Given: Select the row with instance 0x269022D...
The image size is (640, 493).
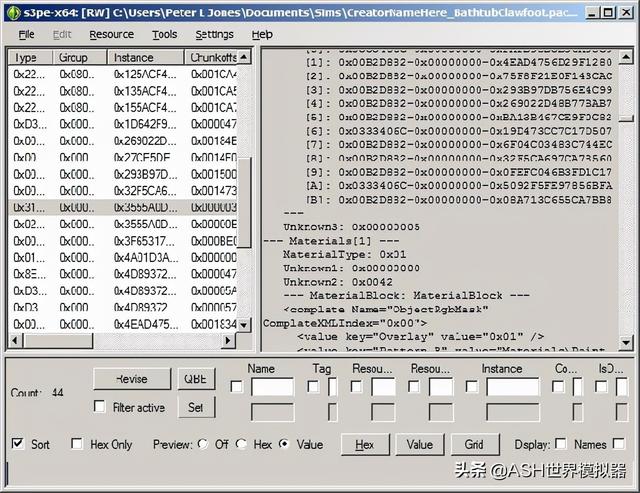Looking at the screenshot, I should coord(122,141).
